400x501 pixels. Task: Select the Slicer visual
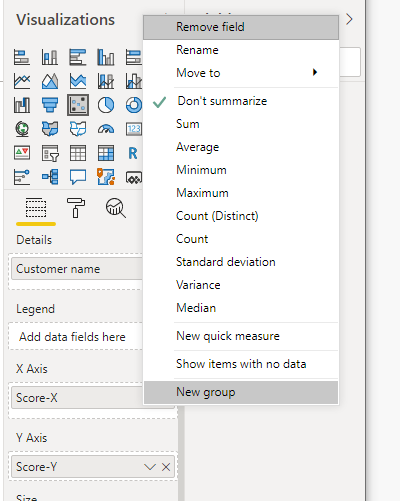pos(50,153)
